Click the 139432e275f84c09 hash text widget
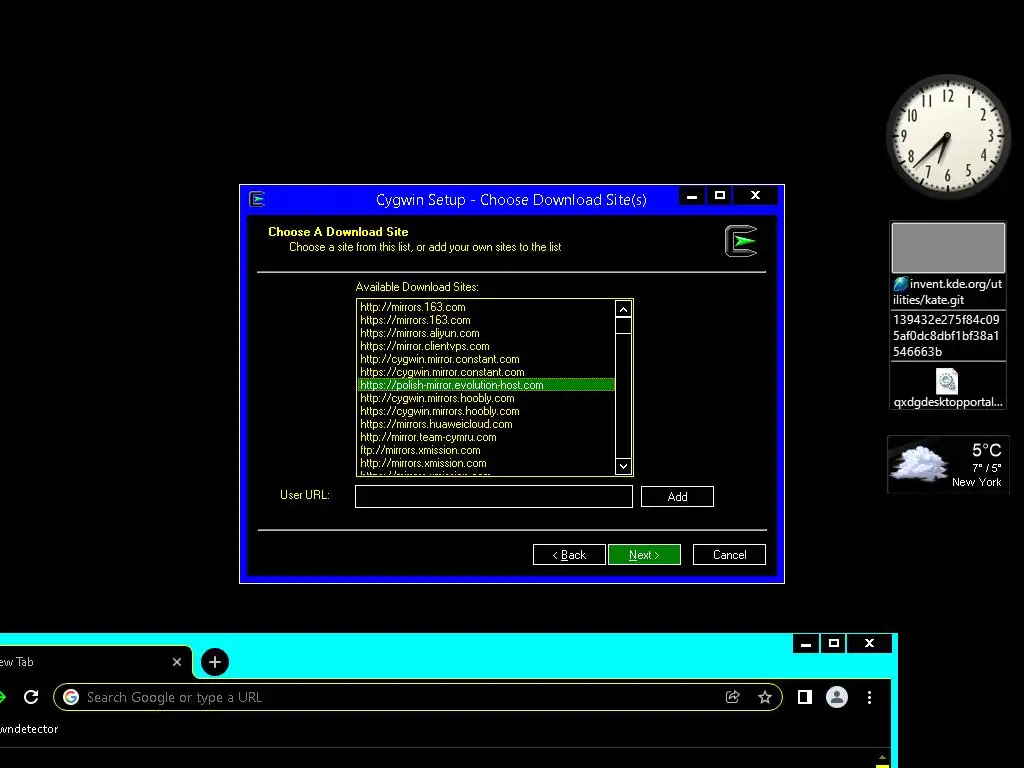The width and height of the screenshot is (1024, 768). click(948, 336)
